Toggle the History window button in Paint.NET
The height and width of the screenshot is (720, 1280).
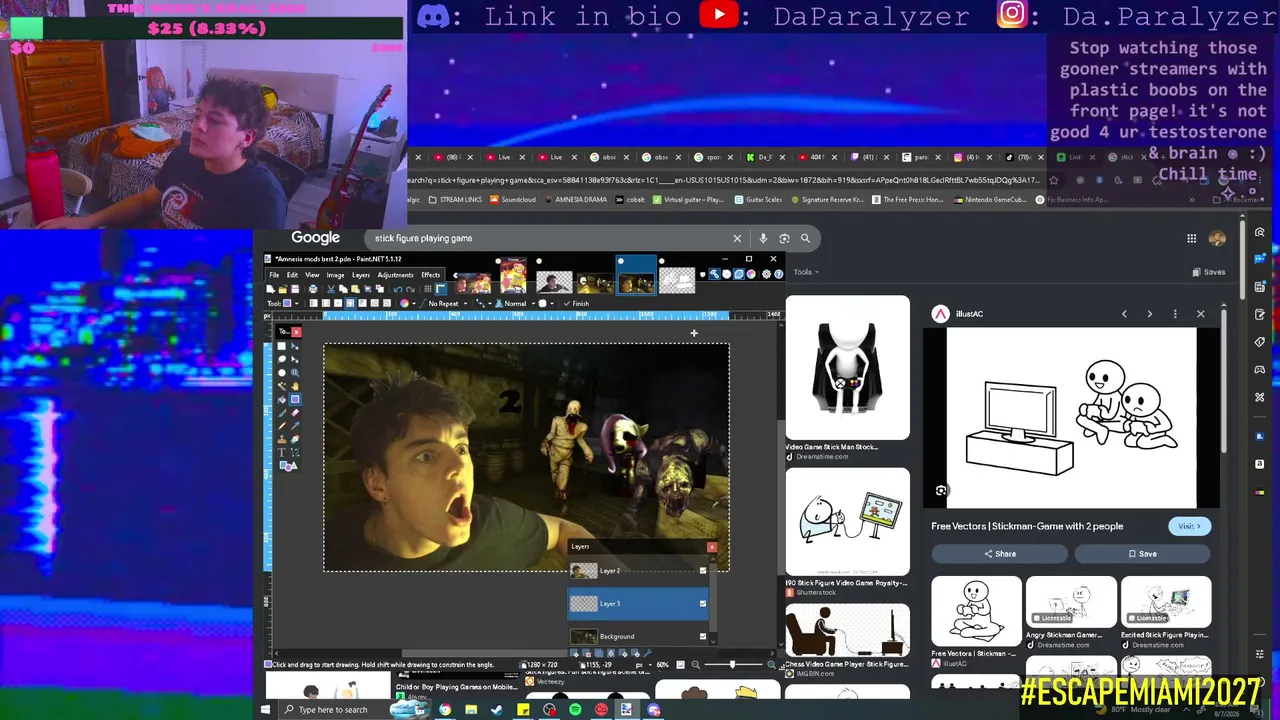coord(728,274)
